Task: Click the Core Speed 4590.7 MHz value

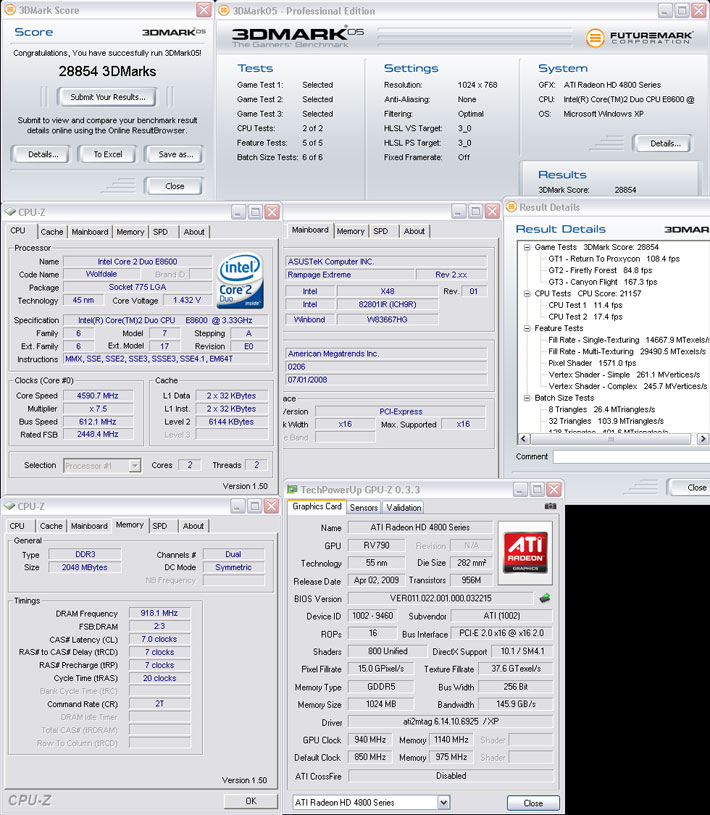Action: click(98, 396)
